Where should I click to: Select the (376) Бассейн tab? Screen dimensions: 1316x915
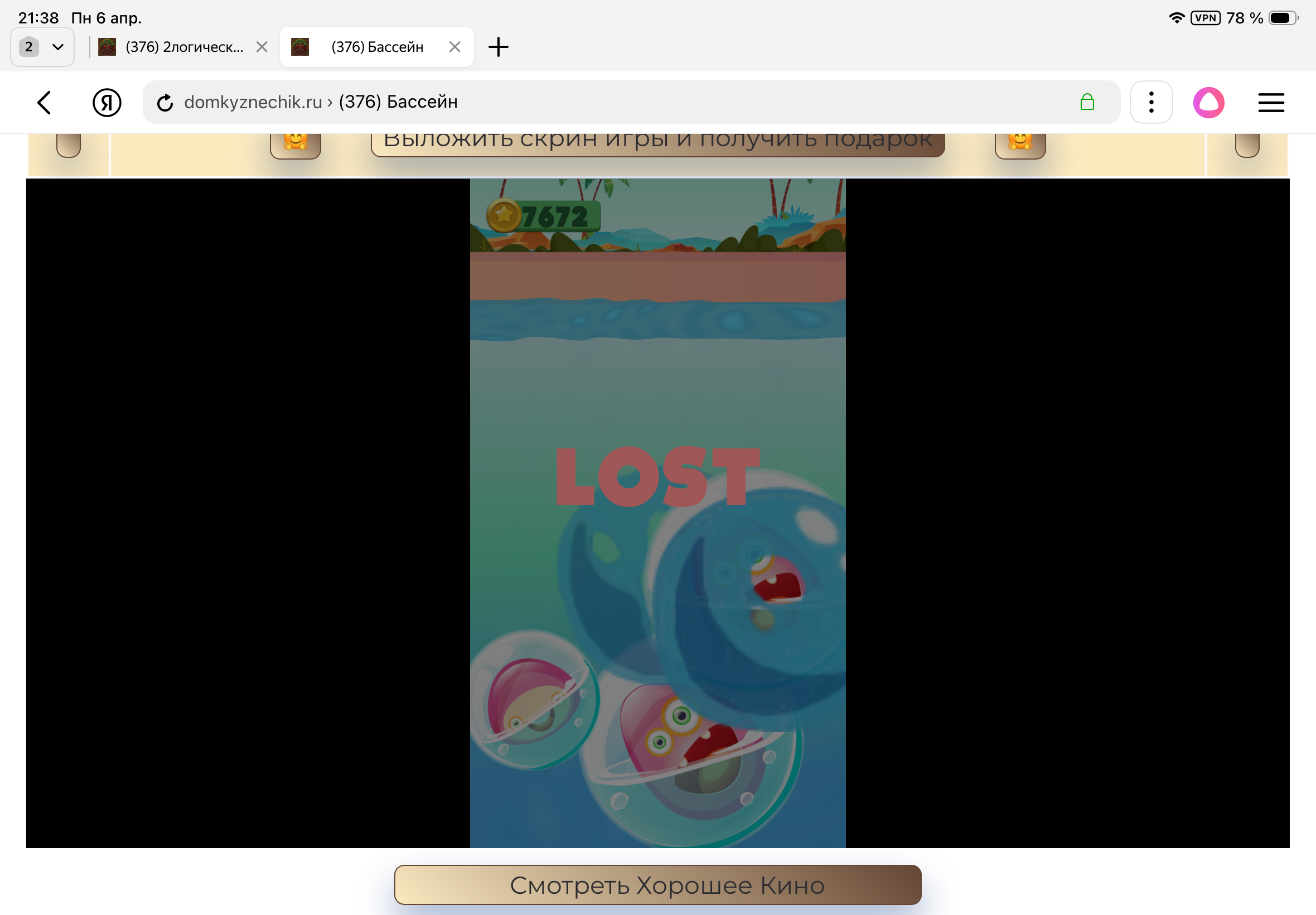(376, 47)
